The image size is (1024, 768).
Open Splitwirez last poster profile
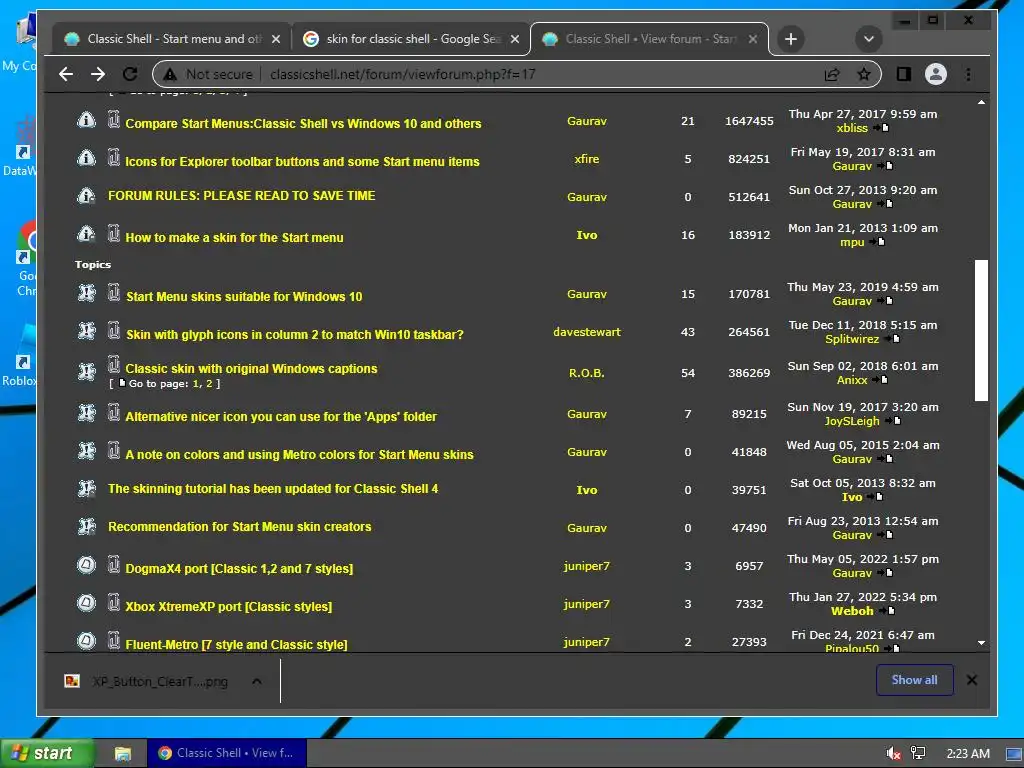tap(852, 339)
